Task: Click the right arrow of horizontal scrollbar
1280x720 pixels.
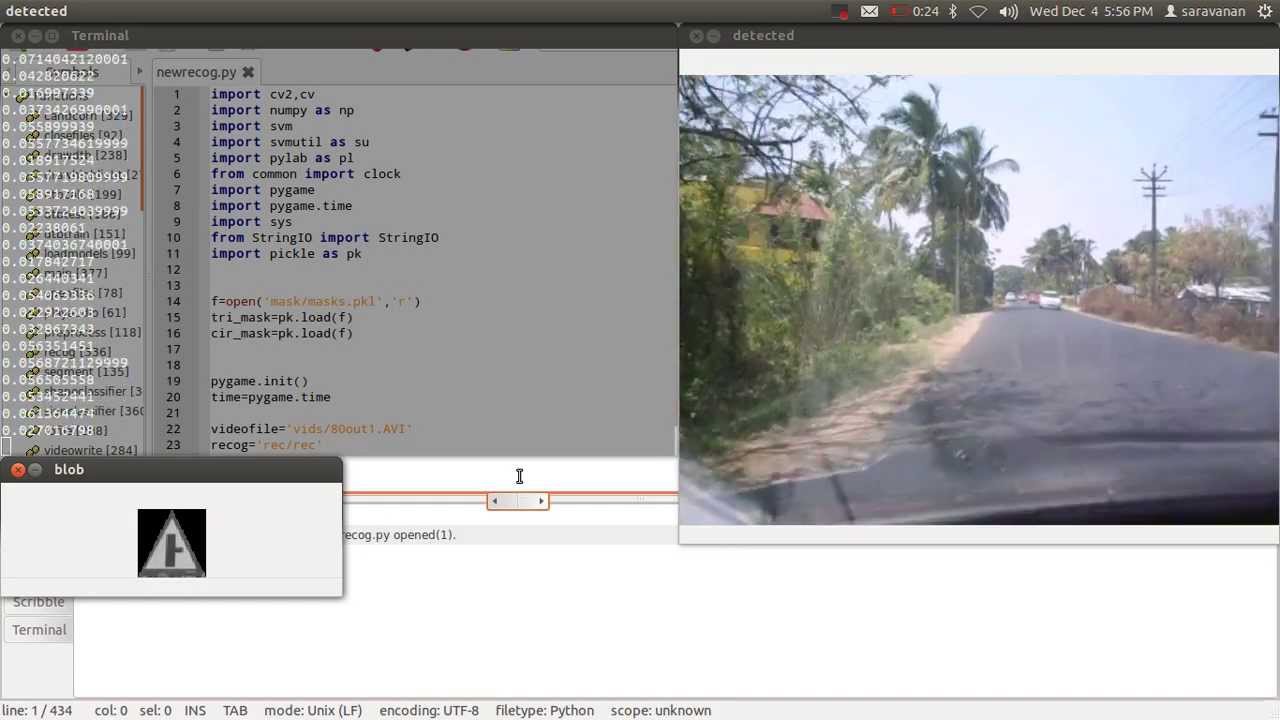Action: pos(541,501)
